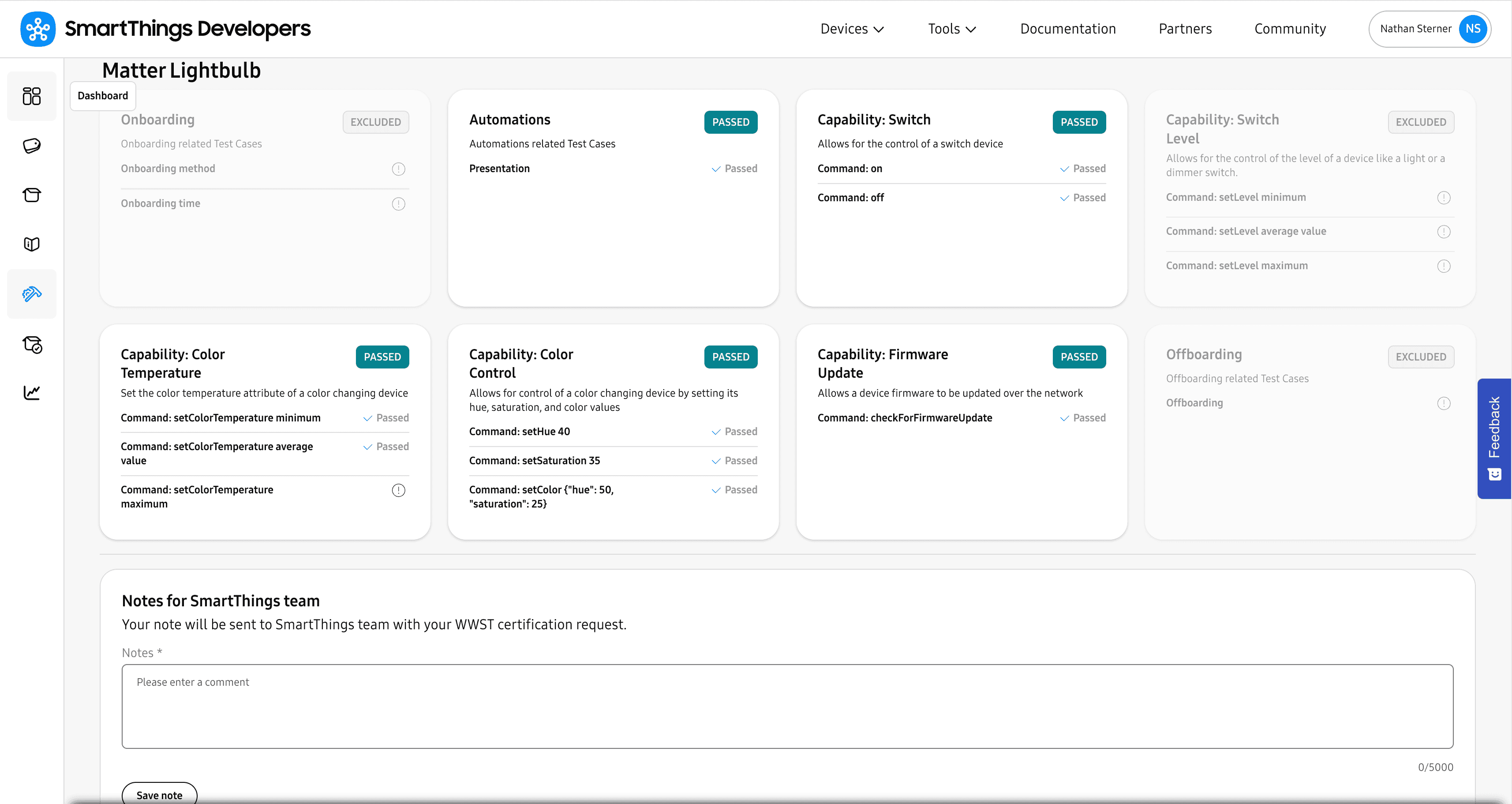Click the Dashboard tooltip label
This screenshot has height=804, width=1512.
(103, 96)
